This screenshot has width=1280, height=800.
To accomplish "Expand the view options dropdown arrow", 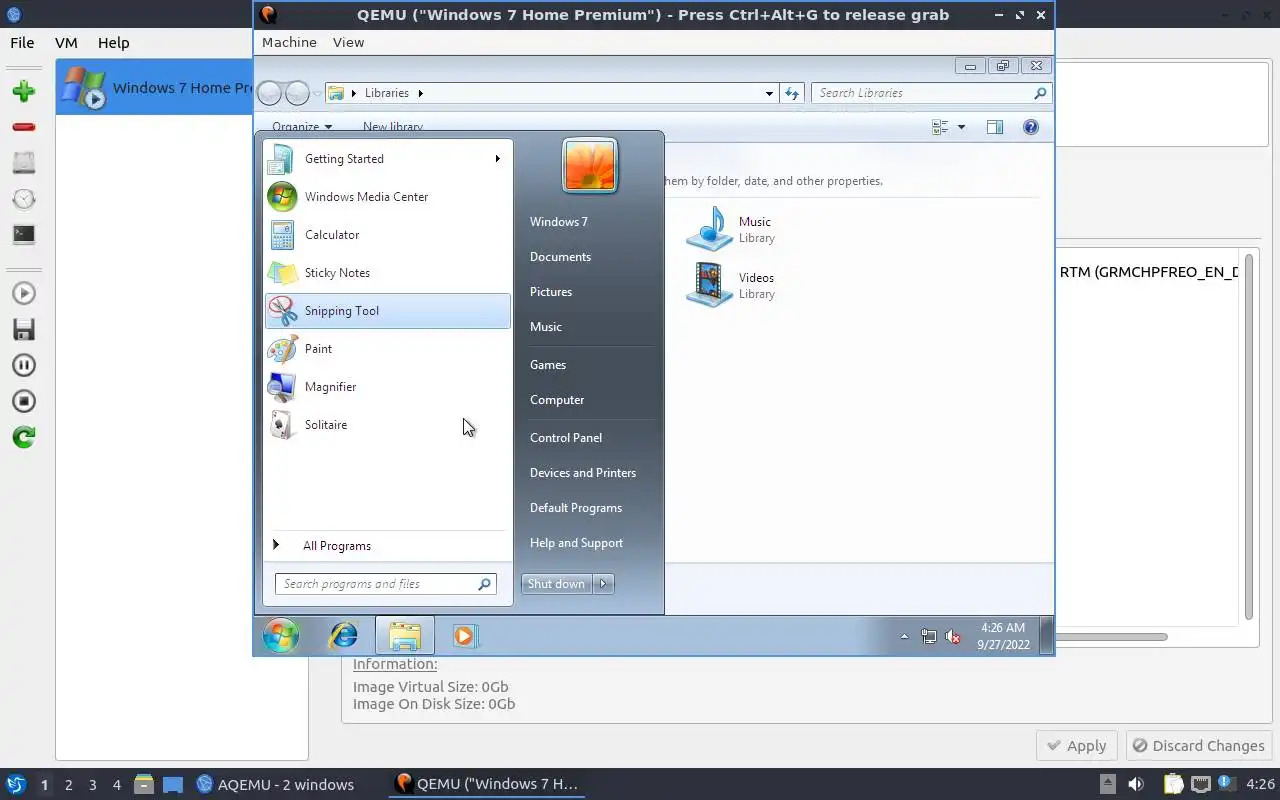I will click(961, 127).
